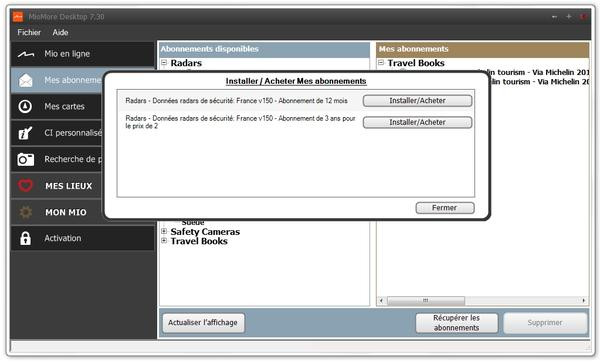Close the dialog with Fermer
This screenshot has height=362, width=600.
tap(445, 208)
